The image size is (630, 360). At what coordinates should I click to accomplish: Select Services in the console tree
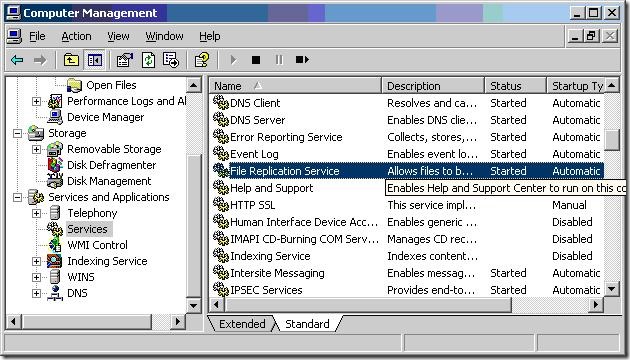coord(87,229)
